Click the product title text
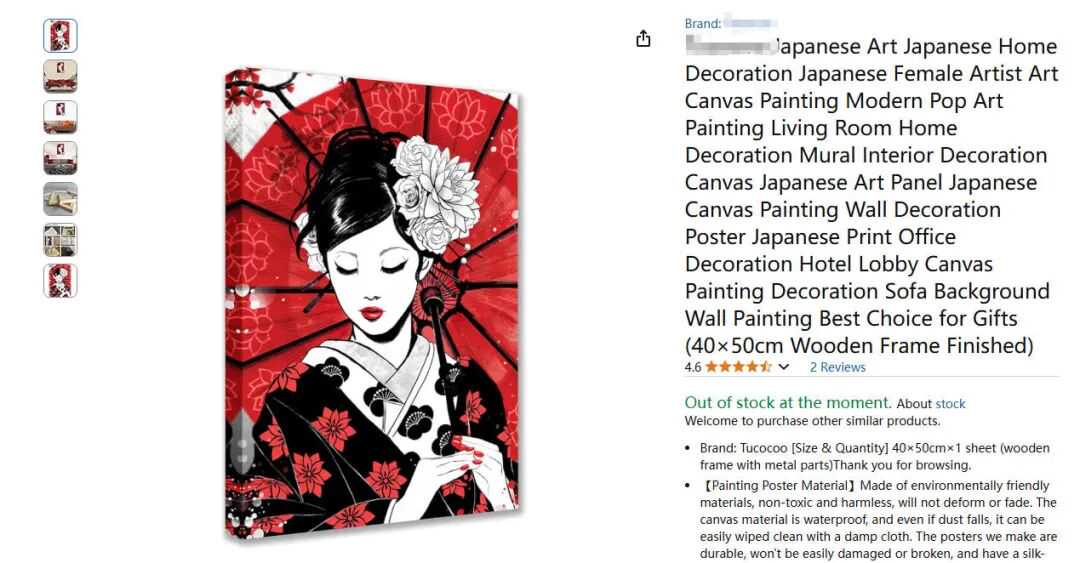 pyautogui.click(x=871, y=196)
